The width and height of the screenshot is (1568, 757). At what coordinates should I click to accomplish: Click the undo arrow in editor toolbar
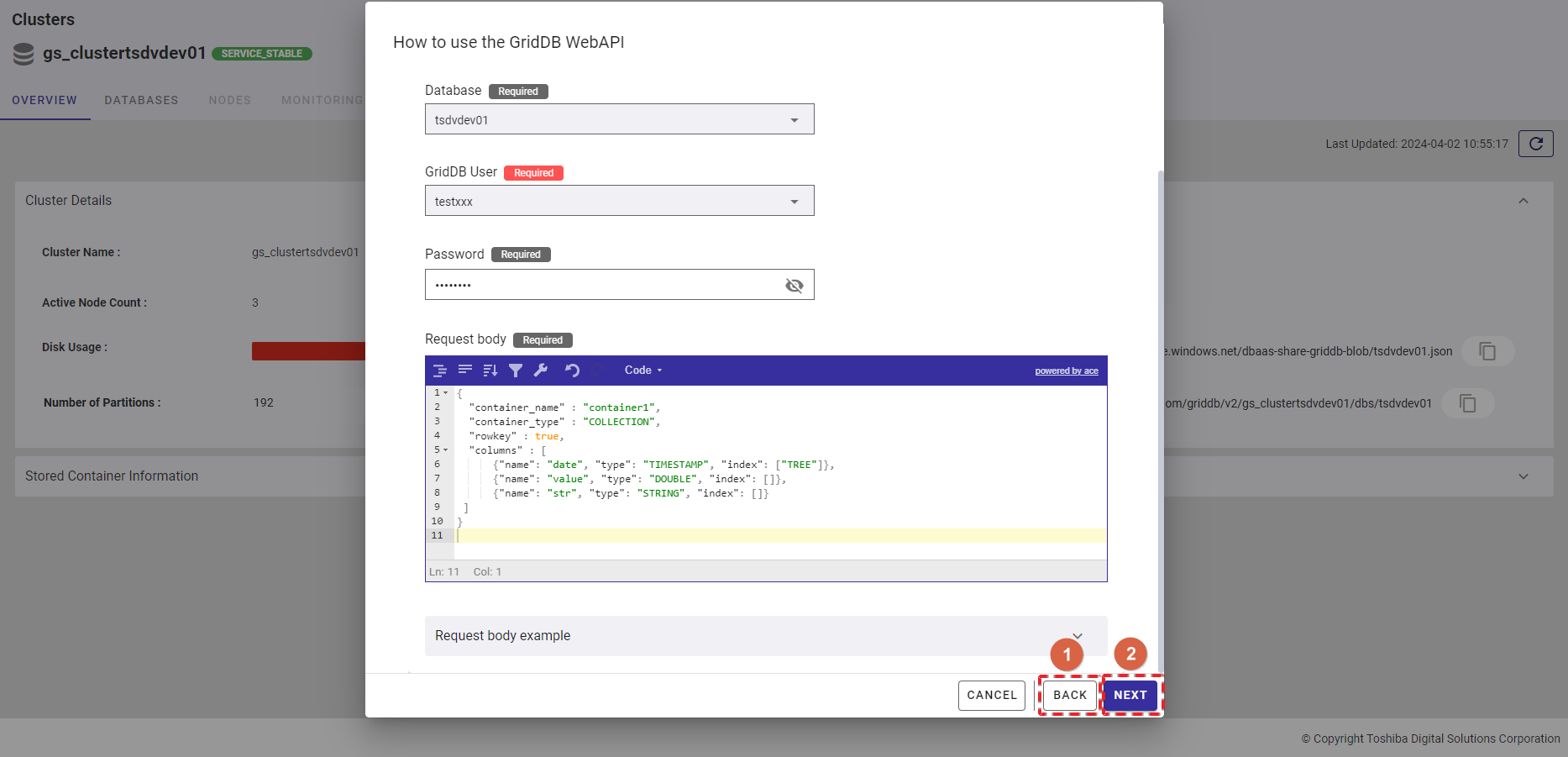pyautogui.click(x=572, y=371)
